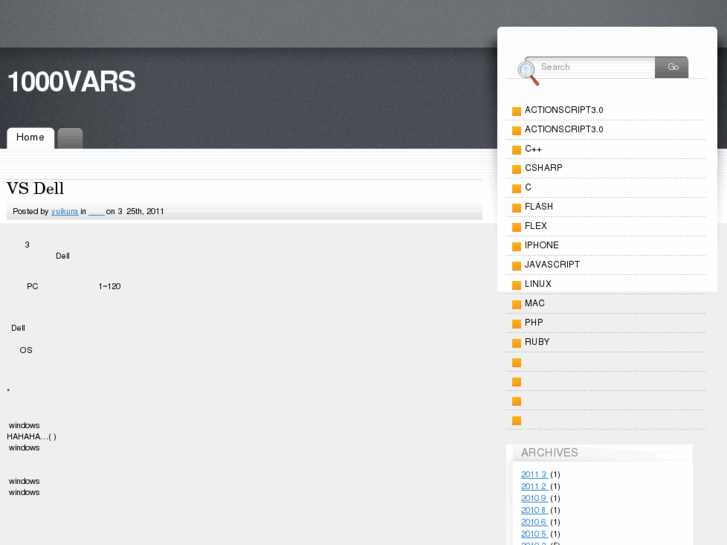Click orange icon beside C++
Screen dimensions: 727x545
click(517, 150)
